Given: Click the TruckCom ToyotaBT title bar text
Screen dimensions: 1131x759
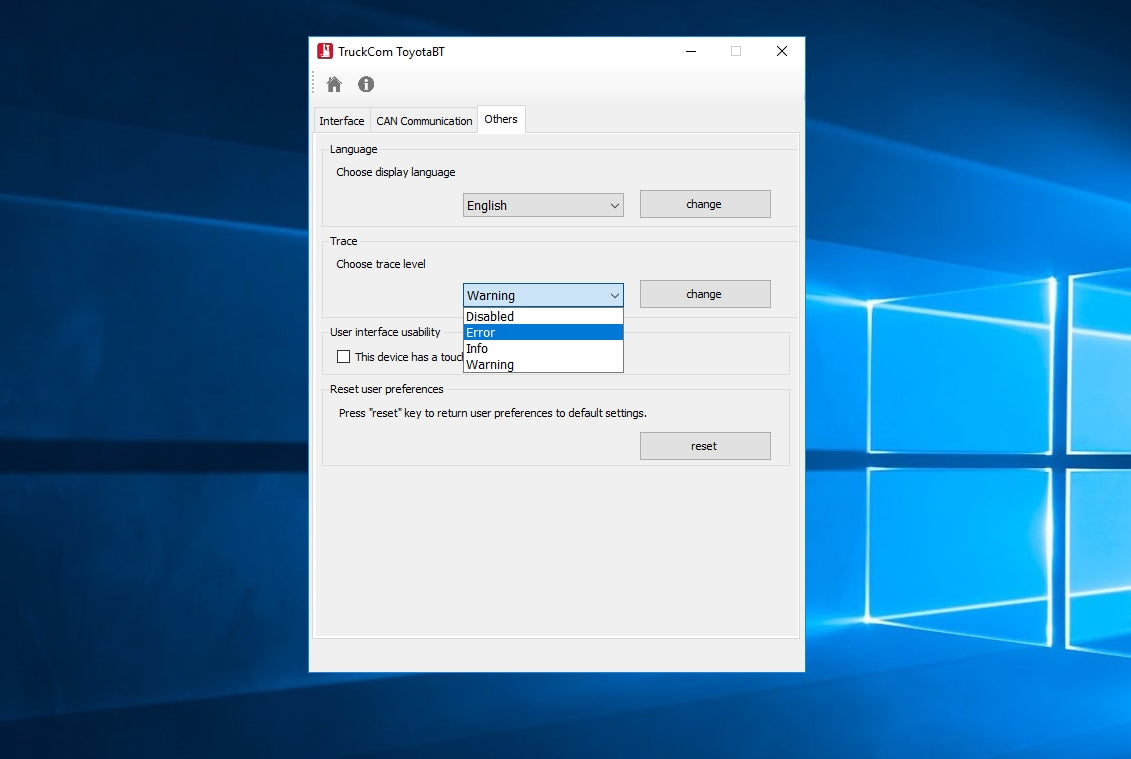Looking at the screenshot, I should click(x=391, y=52).
